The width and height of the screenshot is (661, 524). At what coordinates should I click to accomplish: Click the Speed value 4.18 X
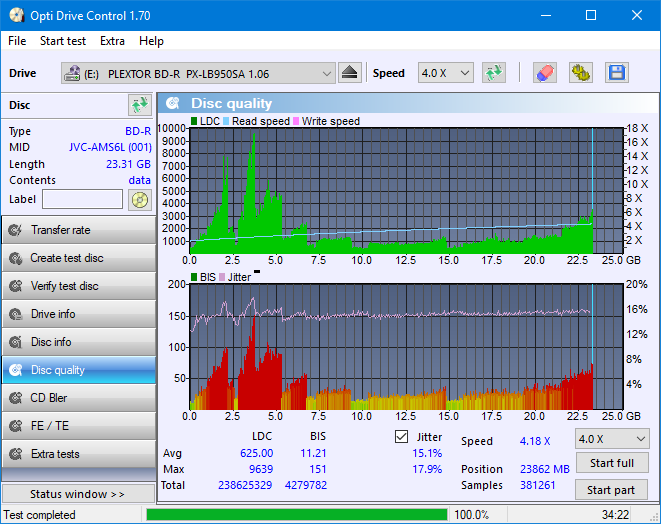point(535,441)
